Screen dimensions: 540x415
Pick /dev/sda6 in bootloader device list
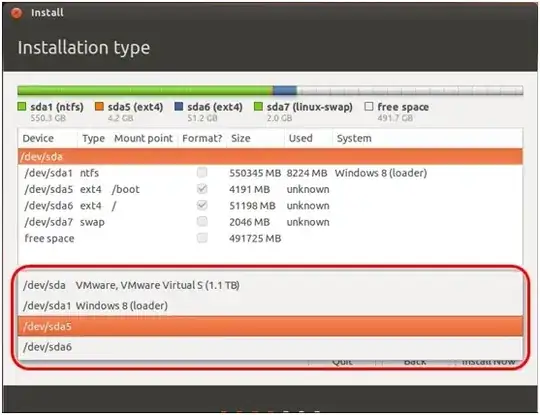pyautogui.click(x=270, y=347)
